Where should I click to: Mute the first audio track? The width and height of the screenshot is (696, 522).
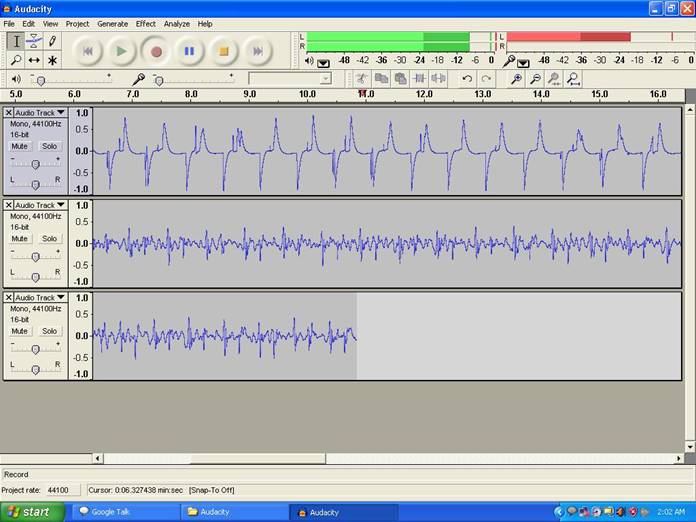(20, 146)
